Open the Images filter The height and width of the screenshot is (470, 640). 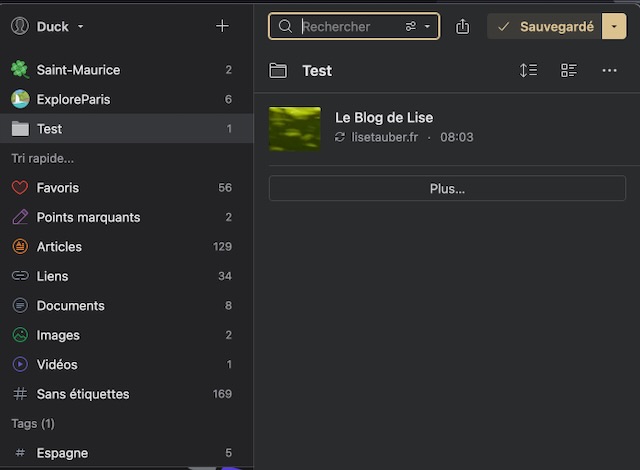57,335
